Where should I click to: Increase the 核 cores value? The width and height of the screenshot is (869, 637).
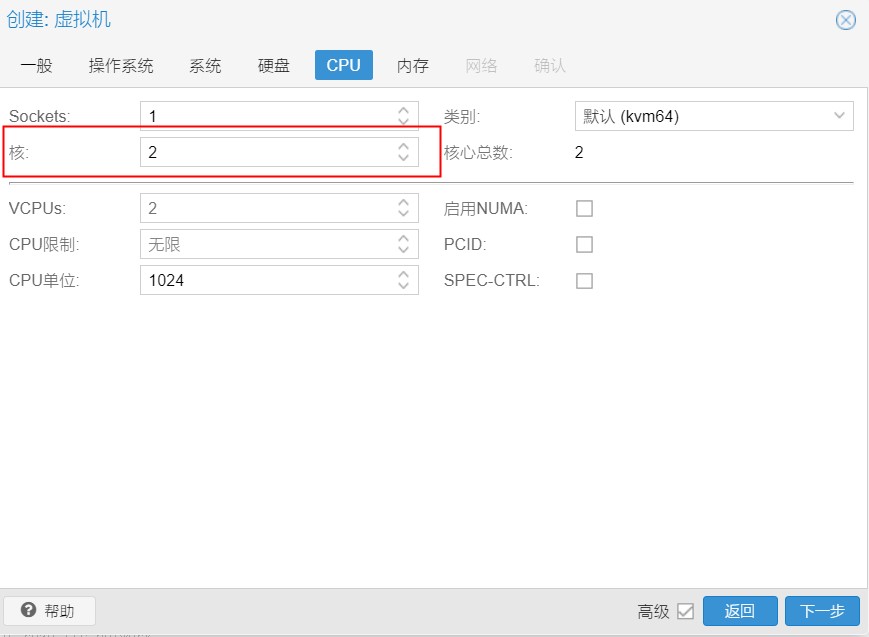click(x=403, y=146)
